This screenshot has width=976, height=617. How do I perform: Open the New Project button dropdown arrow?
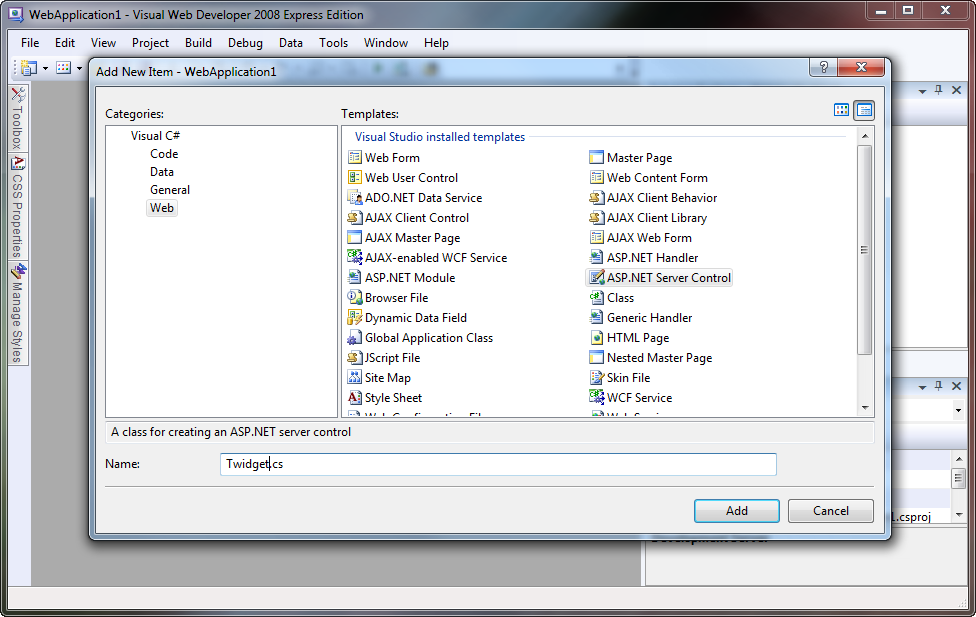(45, 68)
